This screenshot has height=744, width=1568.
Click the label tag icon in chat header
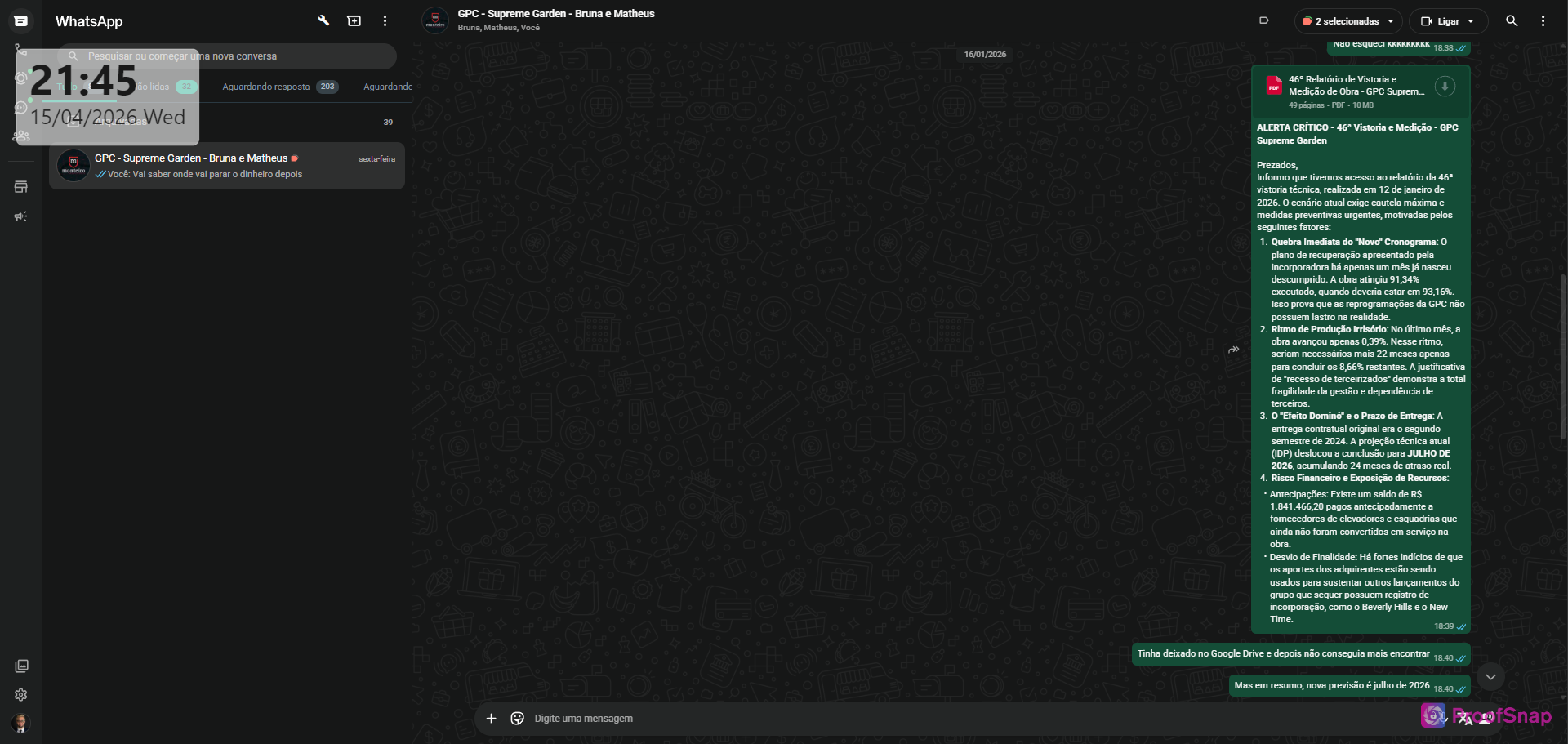click(1264, 21)
